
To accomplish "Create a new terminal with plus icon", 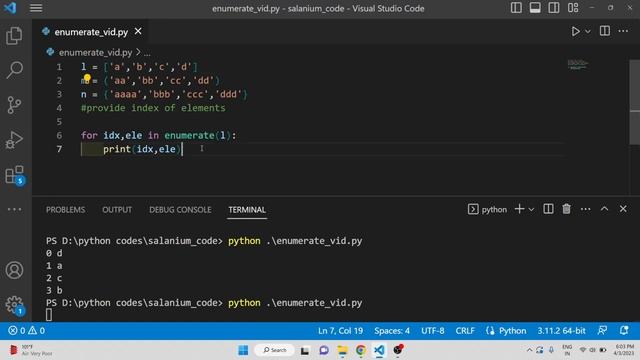I will pos(519,209).
